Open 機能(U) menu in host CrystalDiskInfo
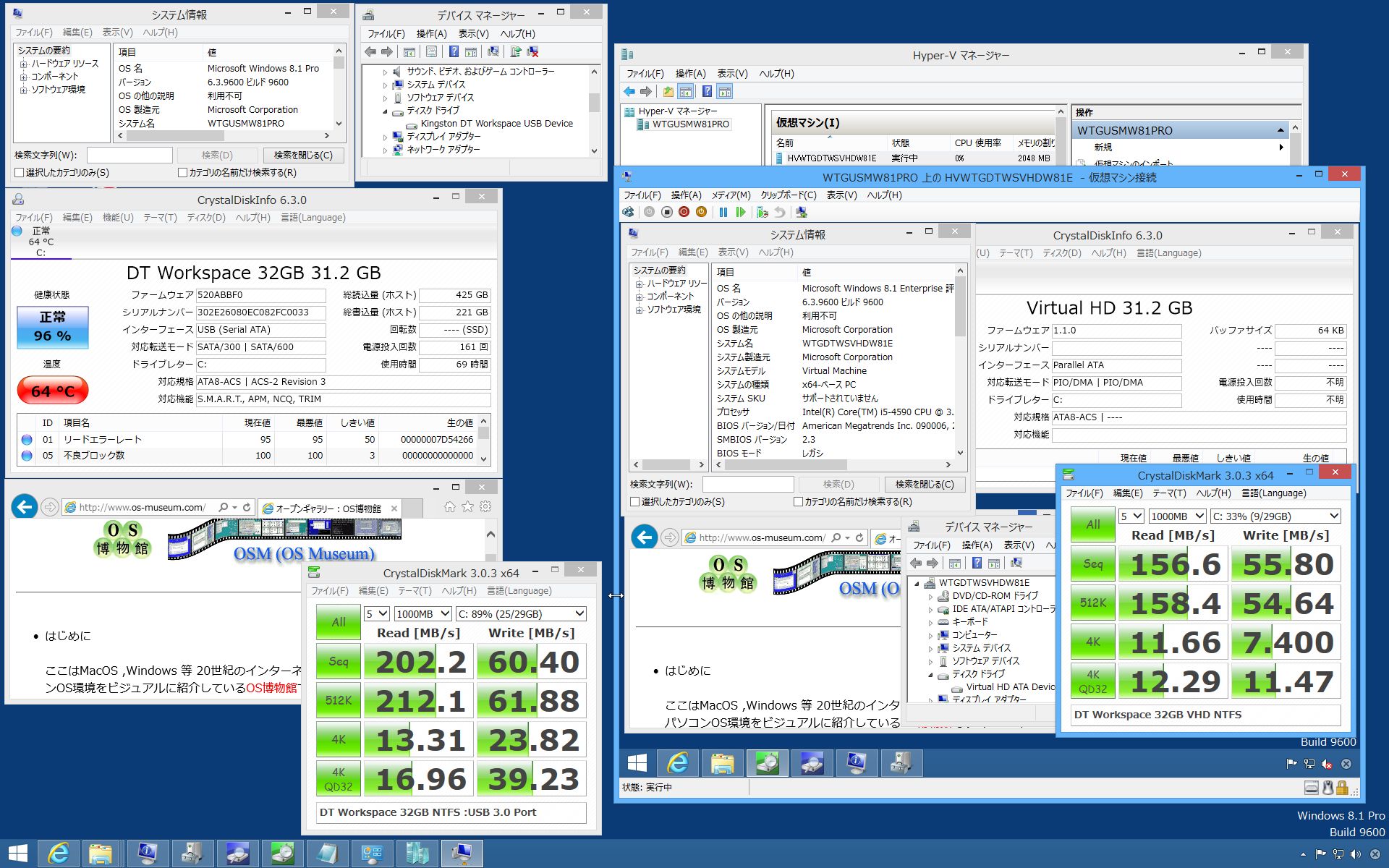This screenshot has width=1389, height=868. point(118,217)
